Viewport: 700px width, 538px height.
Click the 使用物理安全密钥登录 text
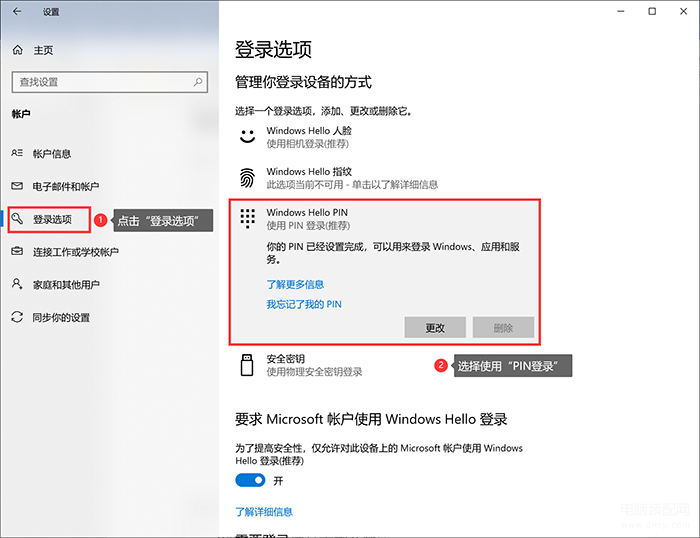(x=314, y=372)
